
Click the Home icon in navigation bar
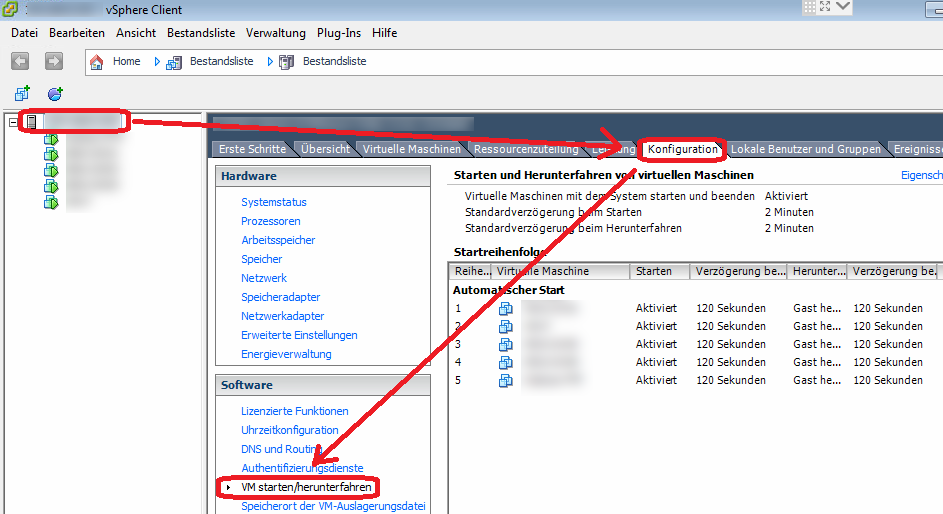coord(97,62)
